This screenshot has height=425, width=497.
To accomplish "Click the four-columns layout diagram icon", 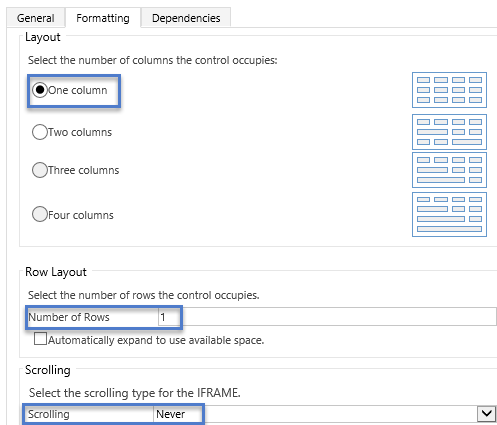I will (x=449, y=214).
